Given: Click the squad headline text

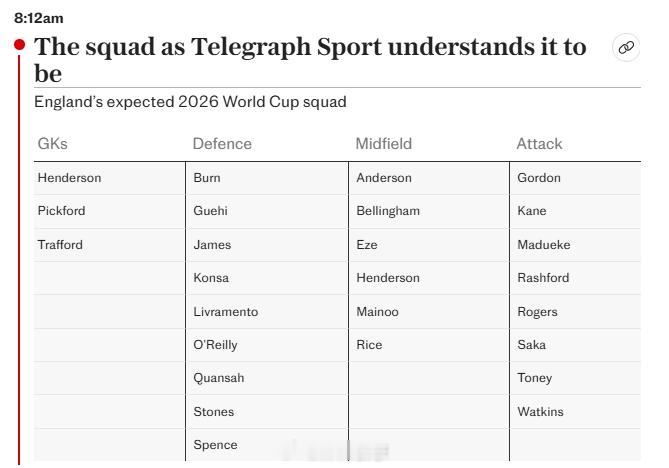Looking at the screenshot, I should click(x=310, y=60).
